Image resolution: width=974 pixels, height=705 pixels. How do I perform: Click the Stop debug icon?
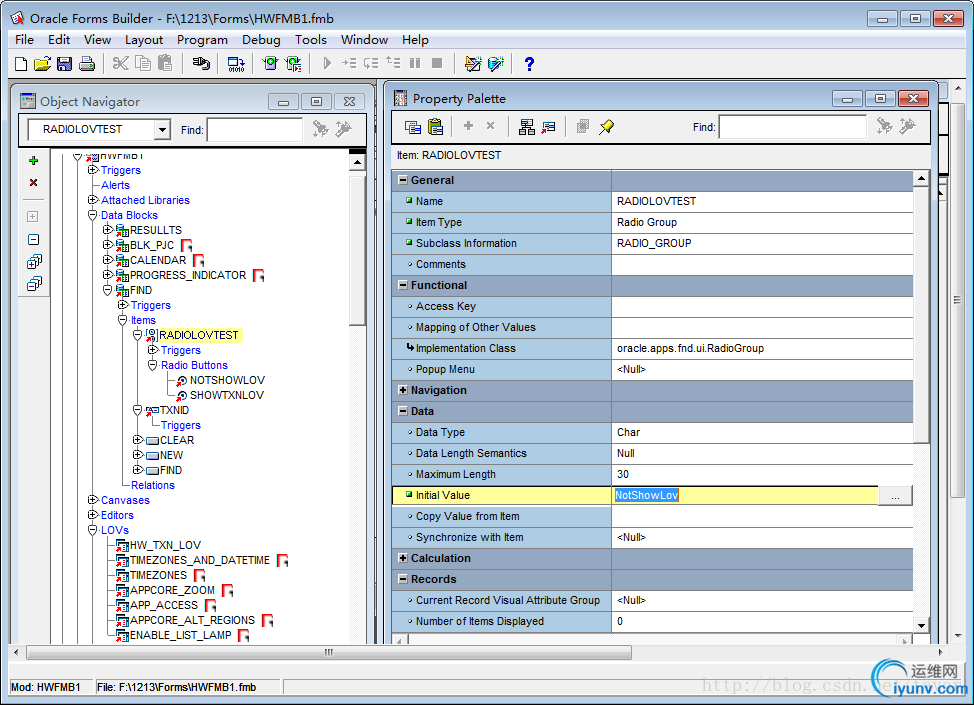point(437,63)
